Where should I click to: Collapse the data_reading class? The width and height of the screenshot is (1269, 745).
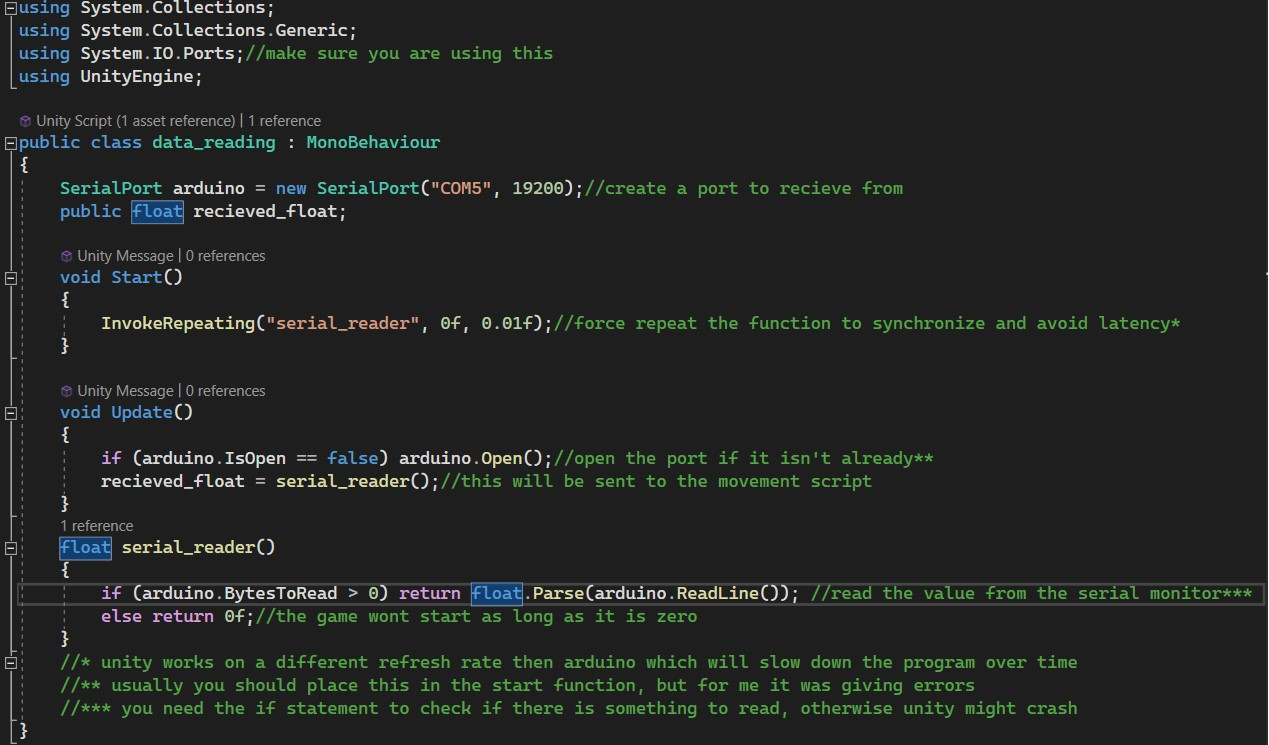pos(10,142)
